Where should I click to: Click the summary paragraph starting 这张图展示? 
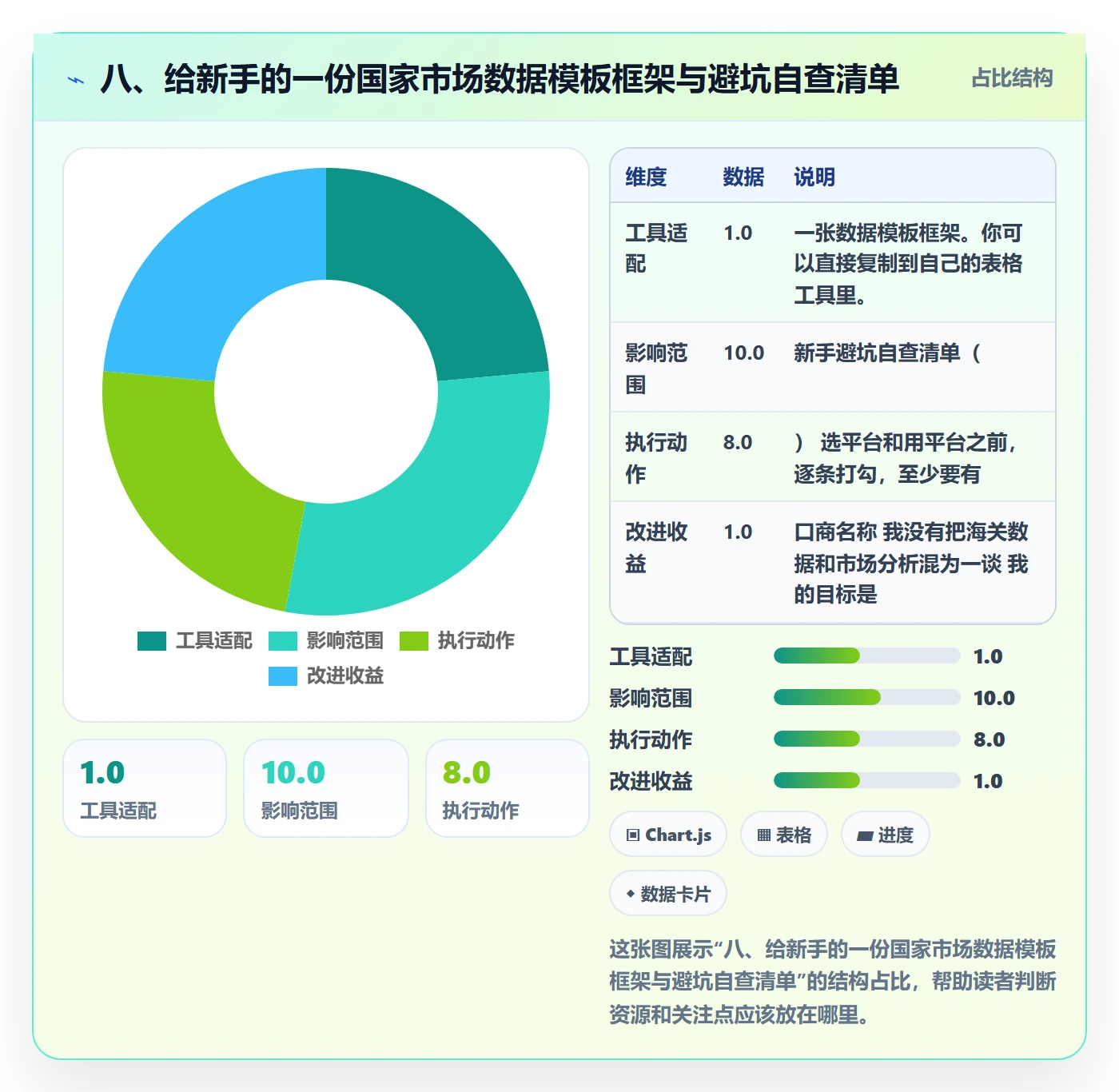pyautogui.click(x=833, y=982)
